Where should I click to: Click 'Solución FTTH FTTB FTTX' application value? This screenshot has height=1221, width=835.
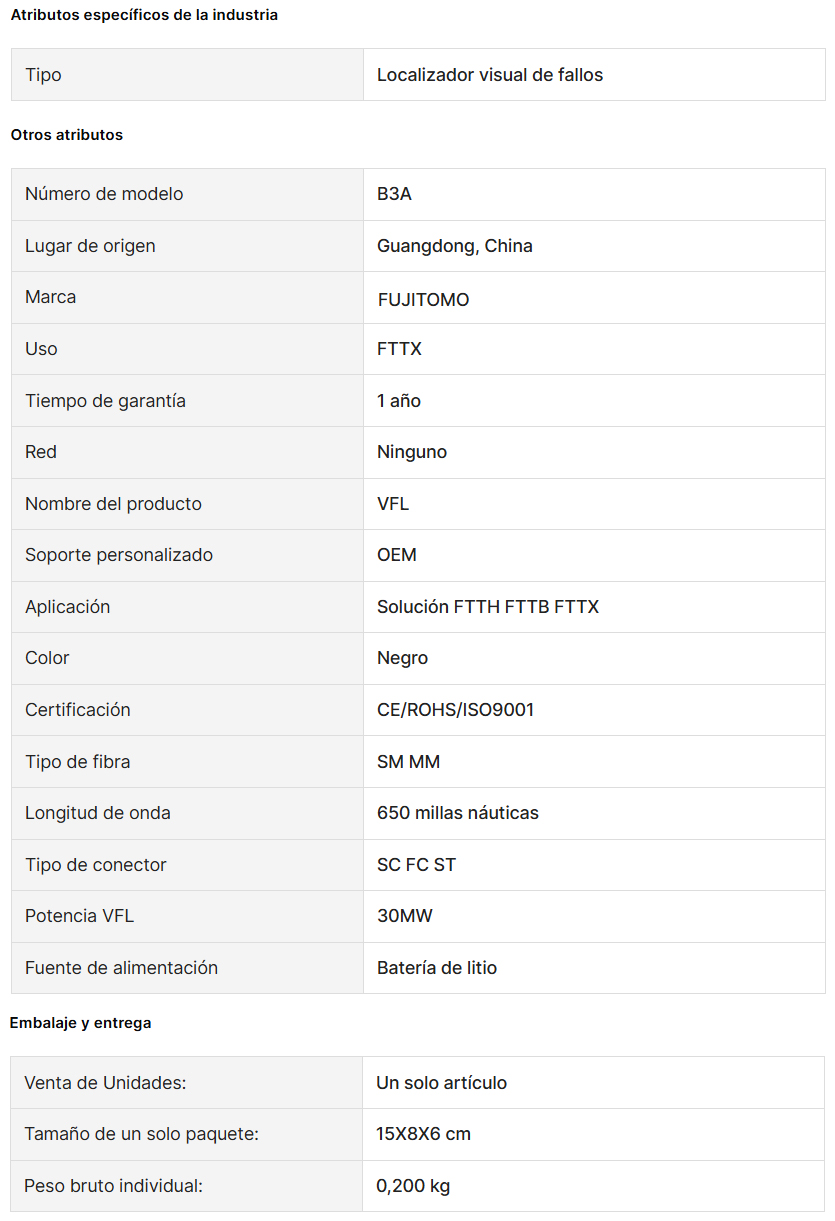click(x=488, y=607)
